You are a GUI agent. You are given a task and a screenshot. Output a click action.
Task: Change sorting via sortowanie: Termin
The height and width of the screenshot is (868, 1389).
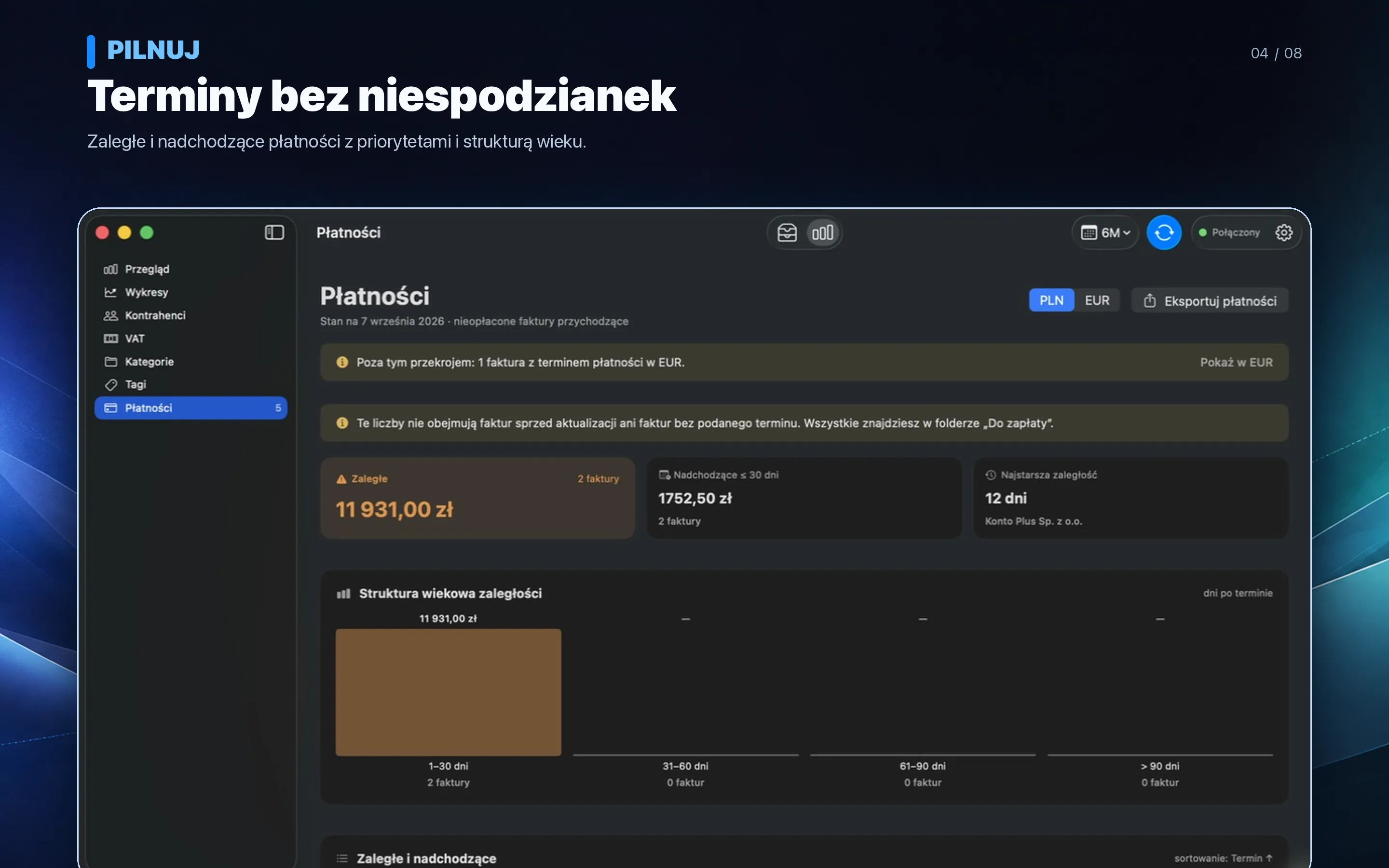pos(1223,858)
